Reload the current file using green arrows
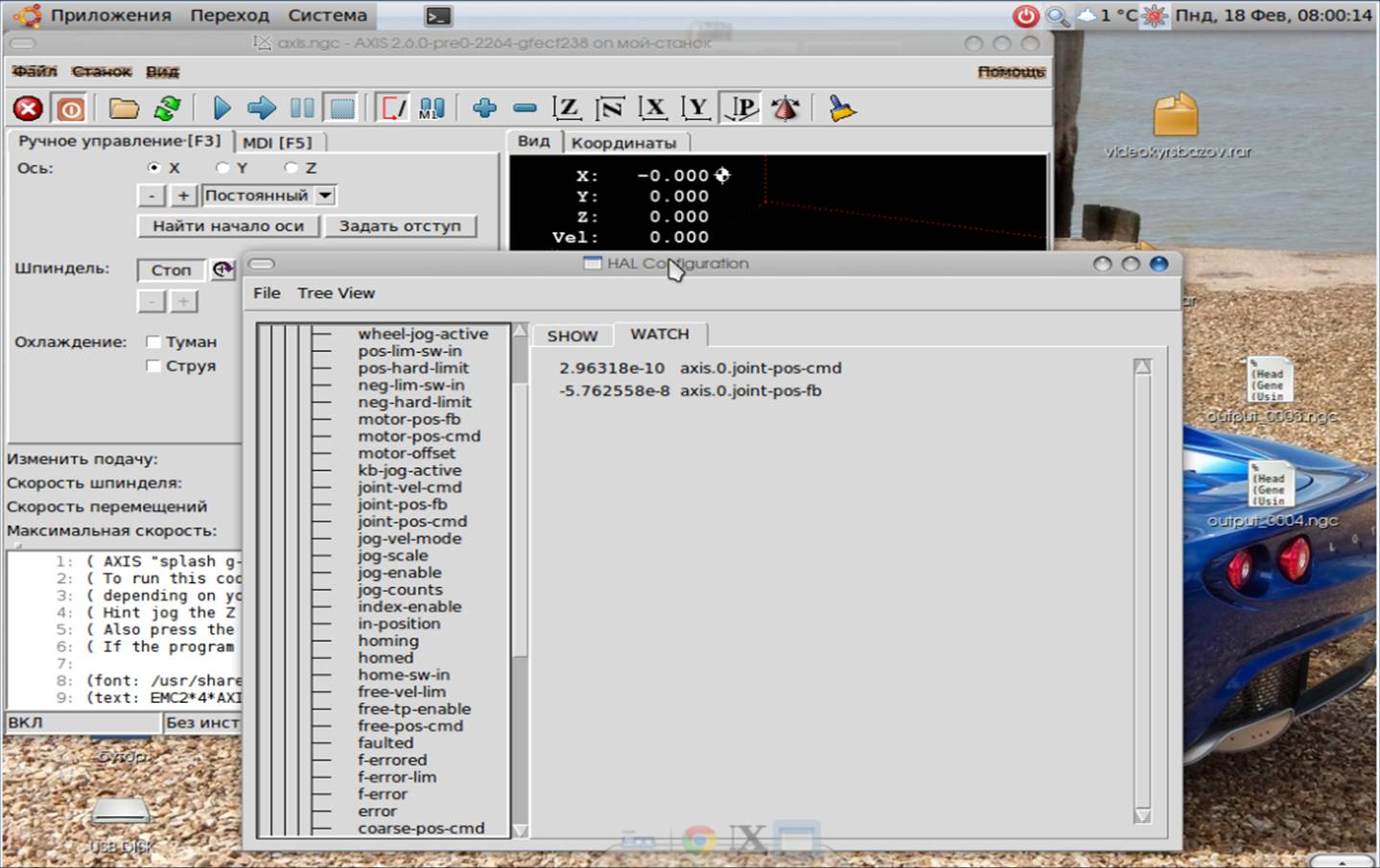This screenshot has width=1380, height=868. tap(167, 108)
